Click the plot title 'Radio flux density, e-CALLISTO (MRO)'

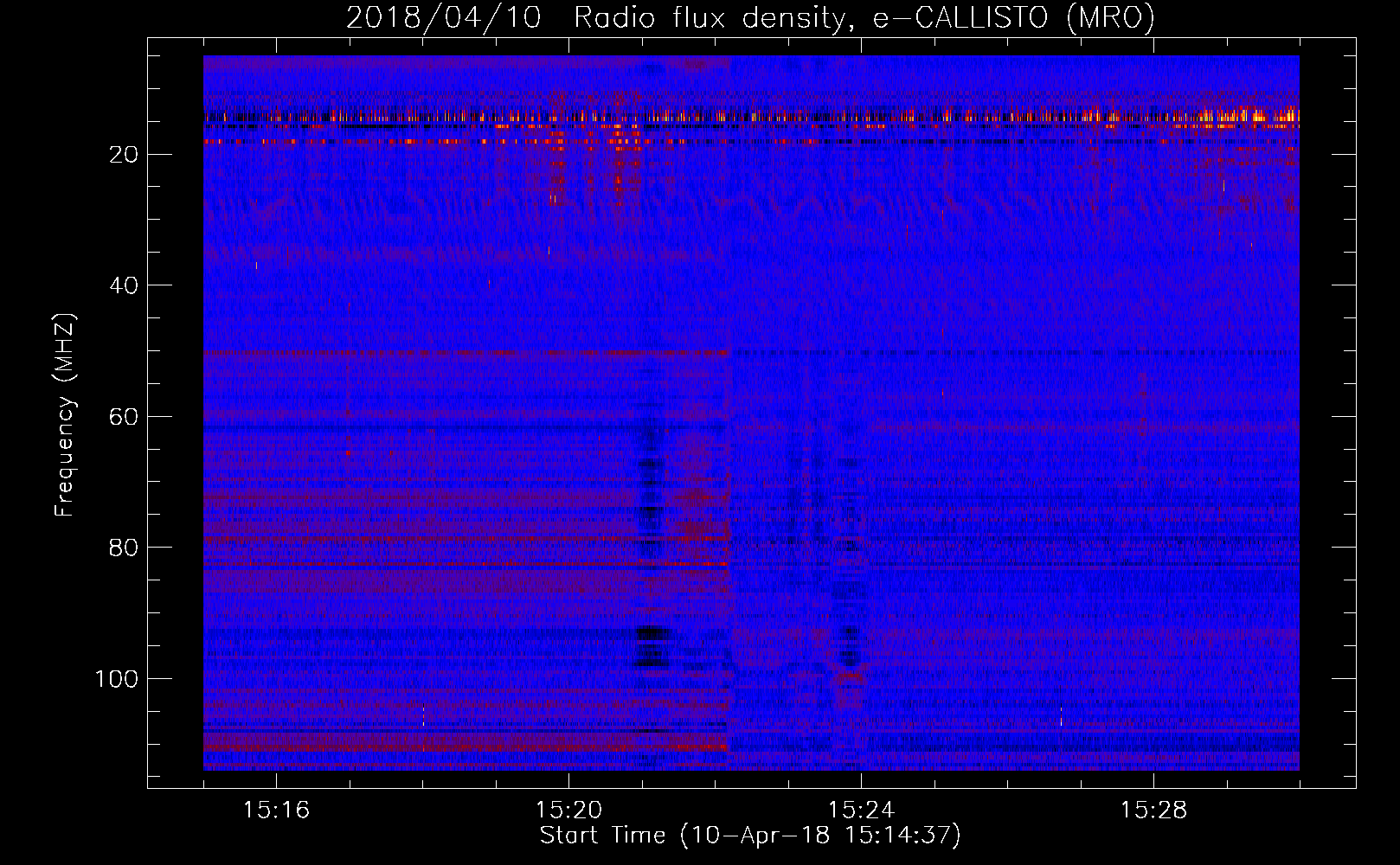(x=864, y=18)
